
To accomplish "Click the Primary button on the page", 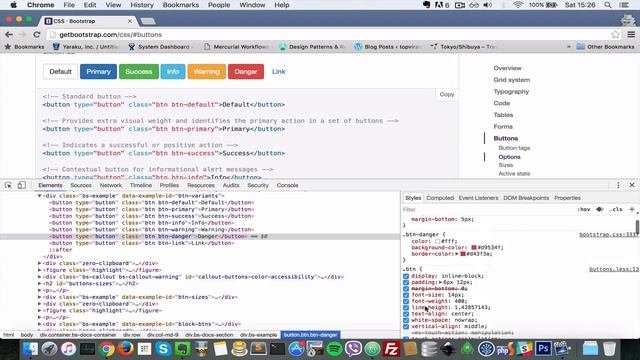I will coord(98,71).
